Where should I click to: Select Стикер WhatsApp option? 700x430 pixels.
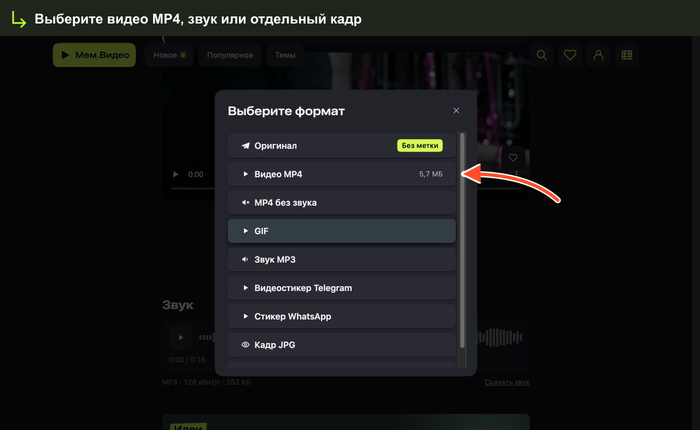tap(342, 317)
